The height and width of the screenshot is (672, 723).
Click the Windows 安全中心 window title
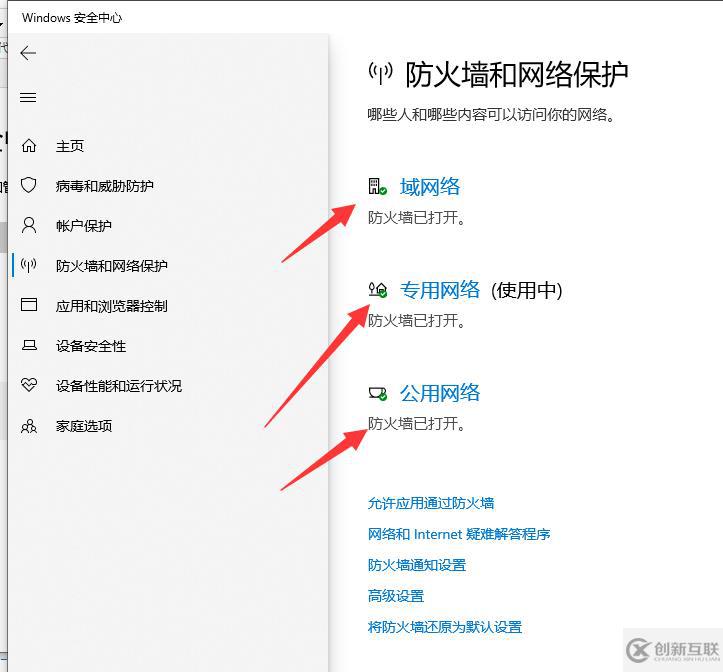tap(72, 18)
